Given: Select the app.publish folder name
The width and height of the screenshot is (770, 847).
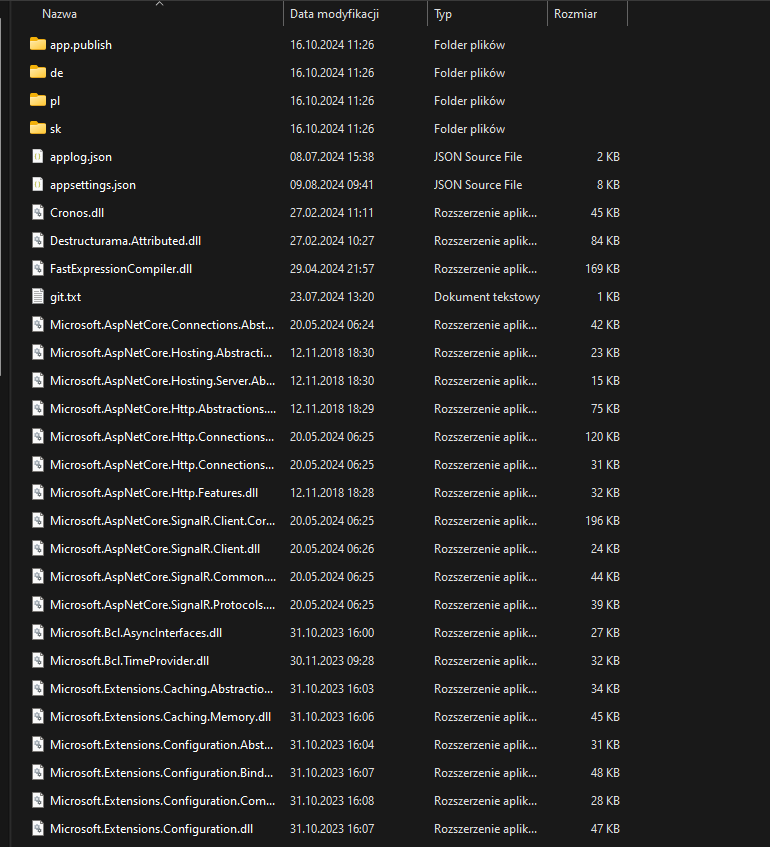Looking at the screenshot, I should (x=81, y=45).
